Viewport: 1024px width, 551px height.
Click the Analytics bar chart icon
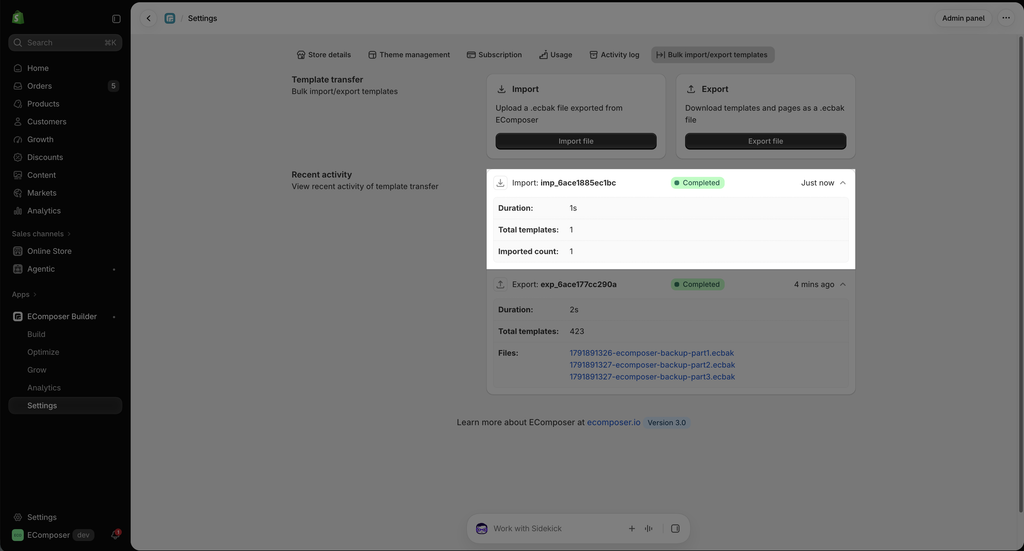click(x=18, y=211)
